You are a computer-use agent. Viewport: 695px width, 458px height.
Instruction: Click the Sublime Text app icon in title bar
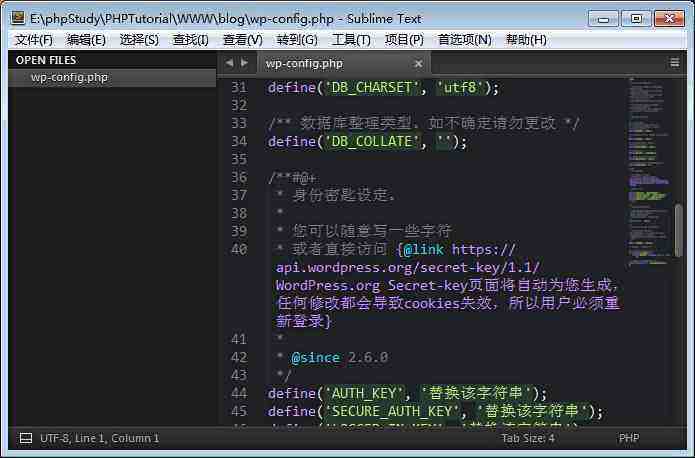(18, 18)
